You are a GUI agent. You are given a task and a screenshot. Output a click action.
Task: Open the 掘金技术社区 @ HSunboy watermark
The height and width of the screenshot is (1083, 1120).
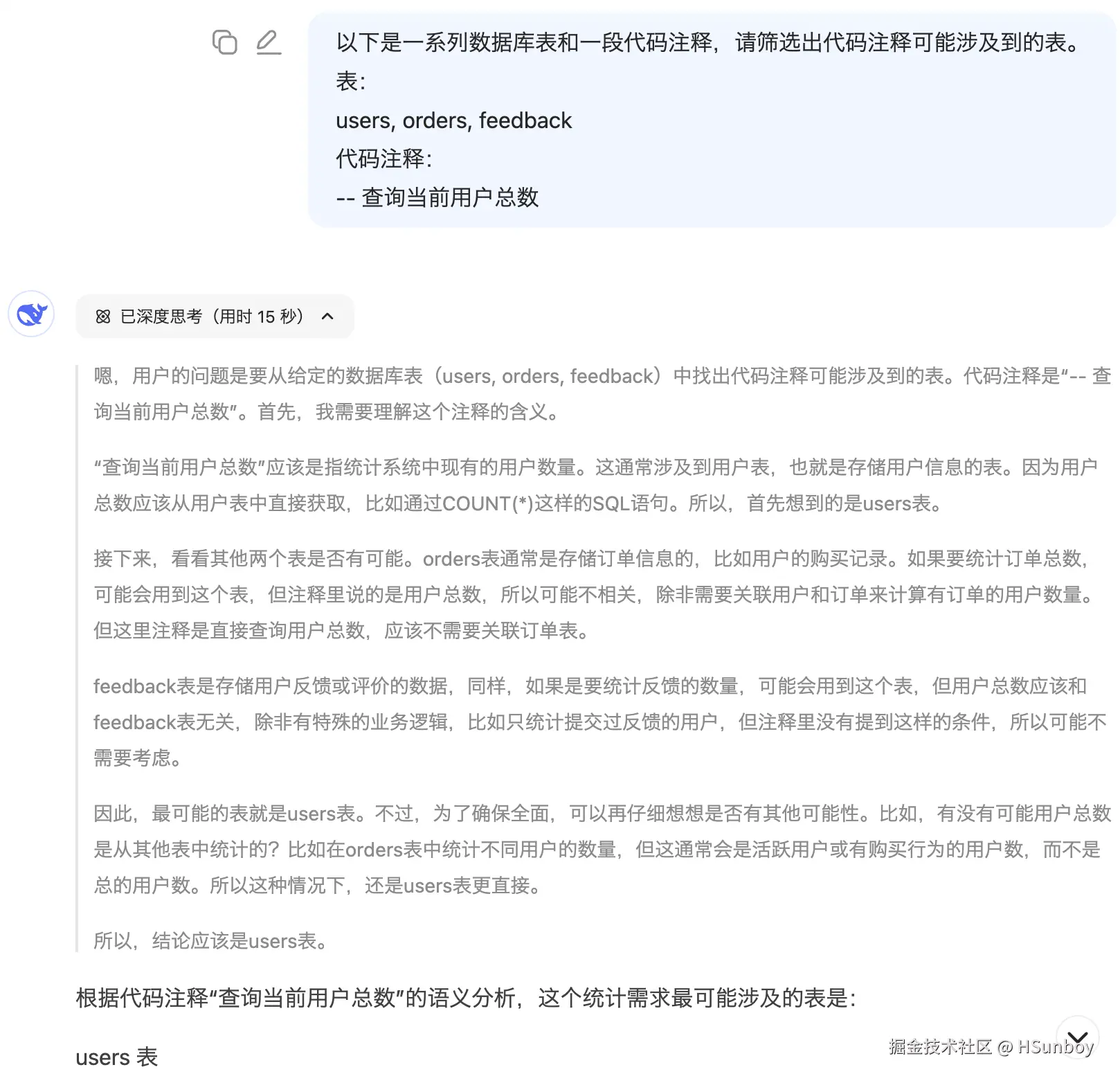tap(991, 1046)
